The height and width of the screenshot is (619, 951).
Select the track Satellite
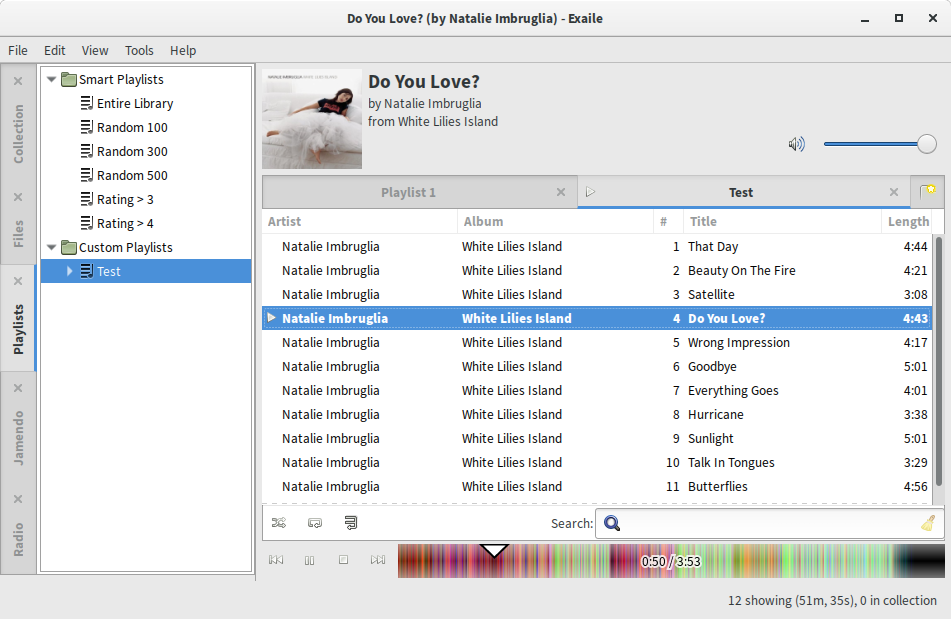[596, 295]
